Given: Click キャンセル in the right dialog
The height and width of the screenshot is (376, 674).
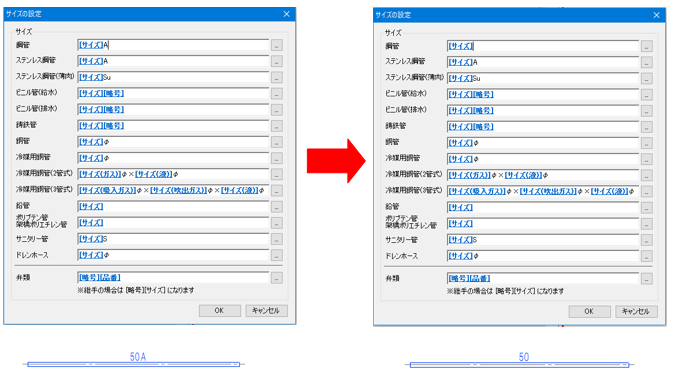Looking at the screenshot, I should pyautogui.click(x=636, y=312).
